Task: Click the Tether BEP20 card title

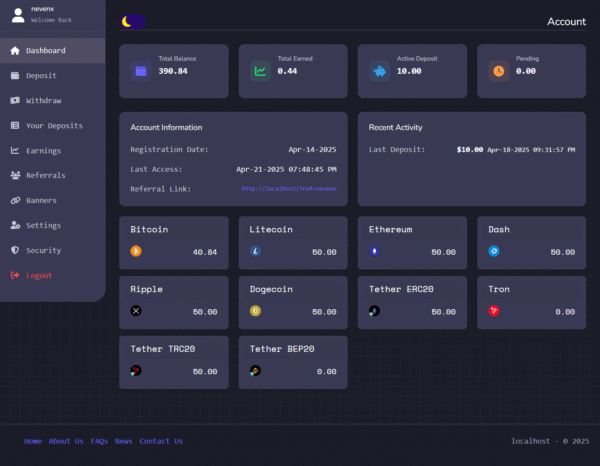Action: pos(282,349)
